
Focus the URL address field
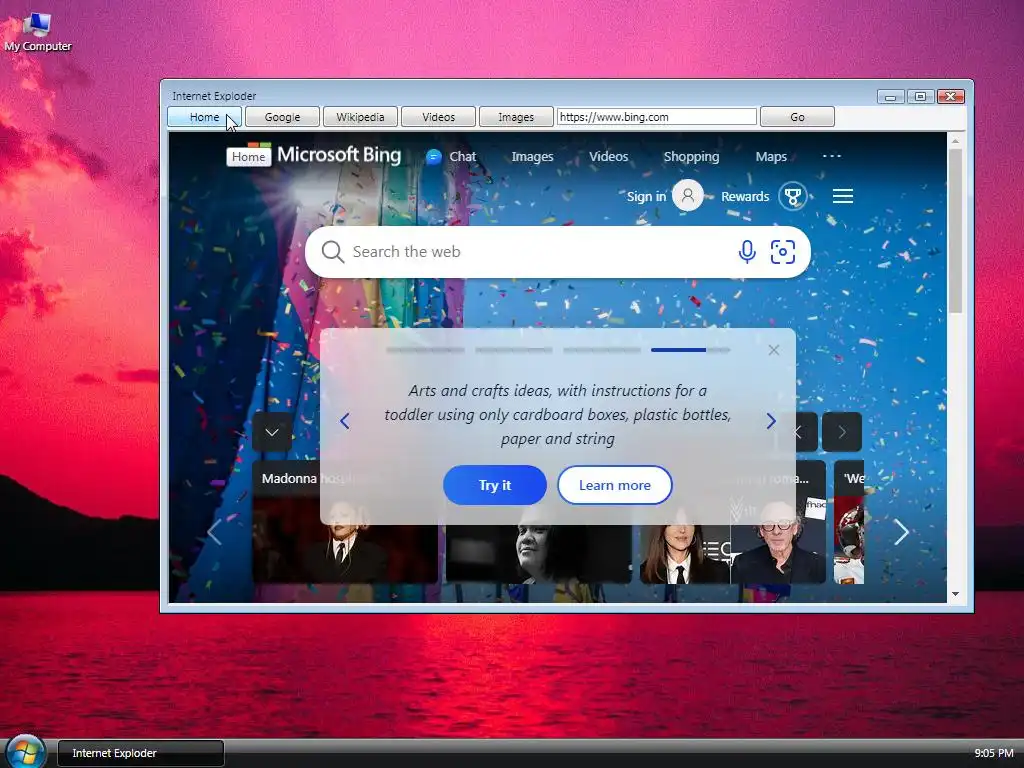[x=656, y=117]
